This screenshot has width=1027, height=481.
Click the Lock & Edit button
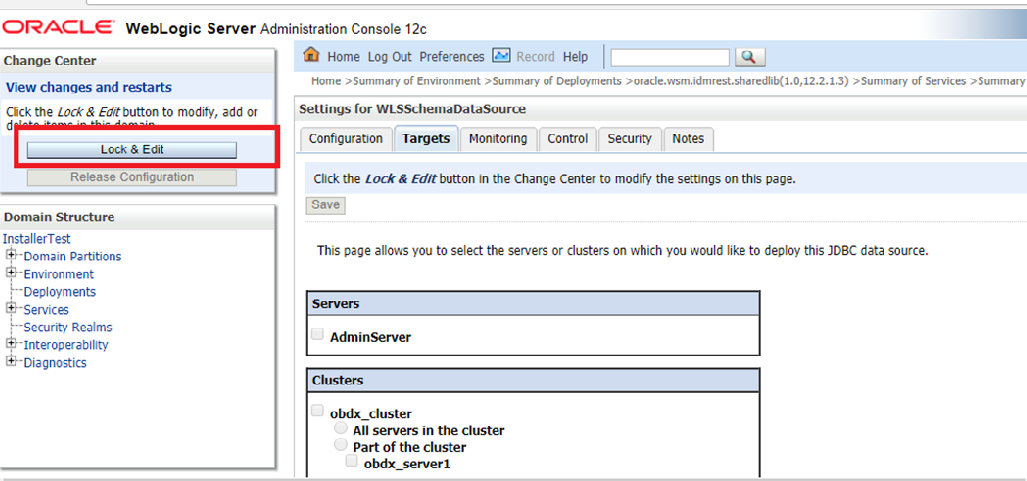click(x=132, y=149)
